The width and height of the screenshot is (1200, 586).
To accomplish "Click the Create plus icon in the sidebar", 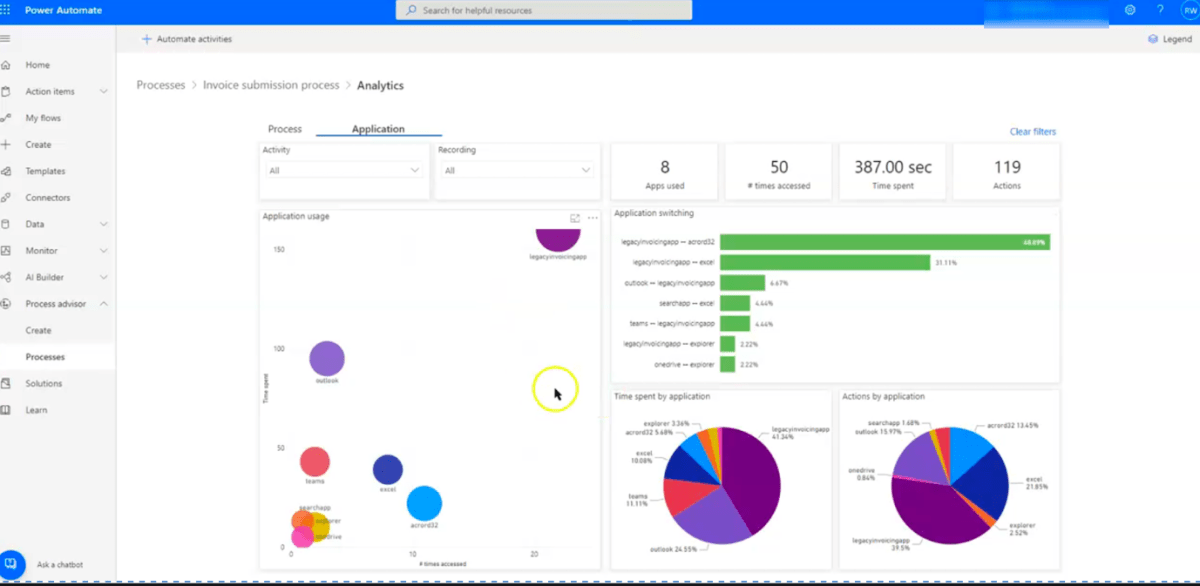I will [x=6, y=145].
